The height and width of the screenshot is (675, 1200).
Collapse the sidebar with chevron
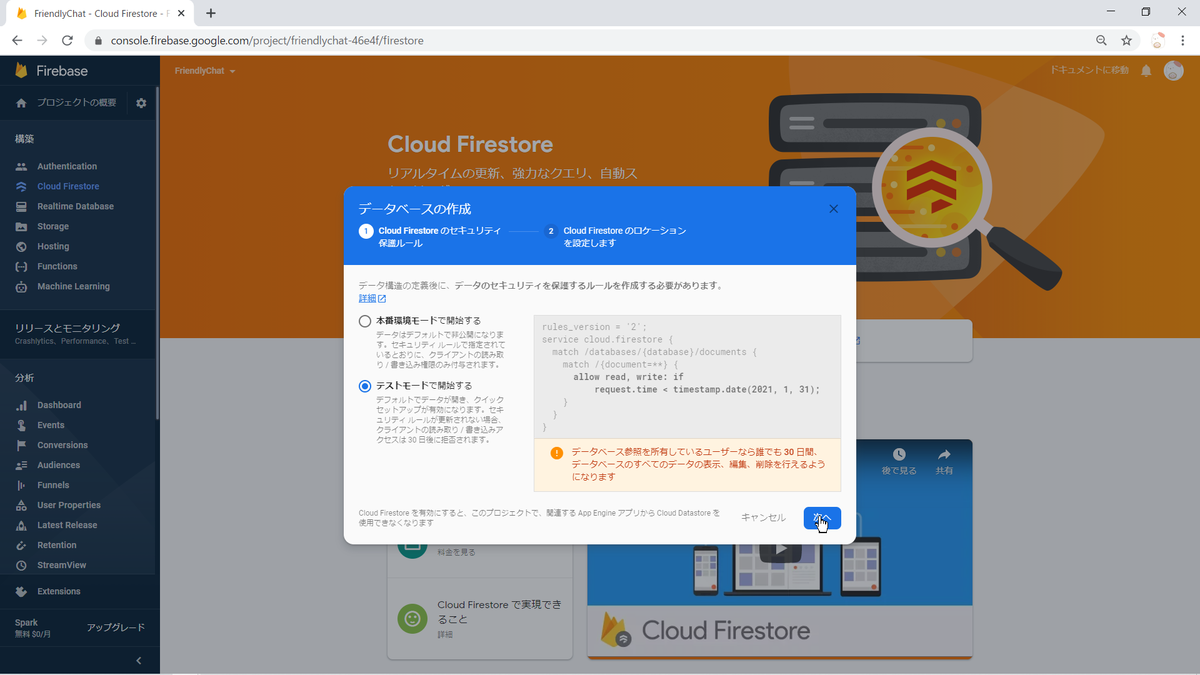point(138,660)
